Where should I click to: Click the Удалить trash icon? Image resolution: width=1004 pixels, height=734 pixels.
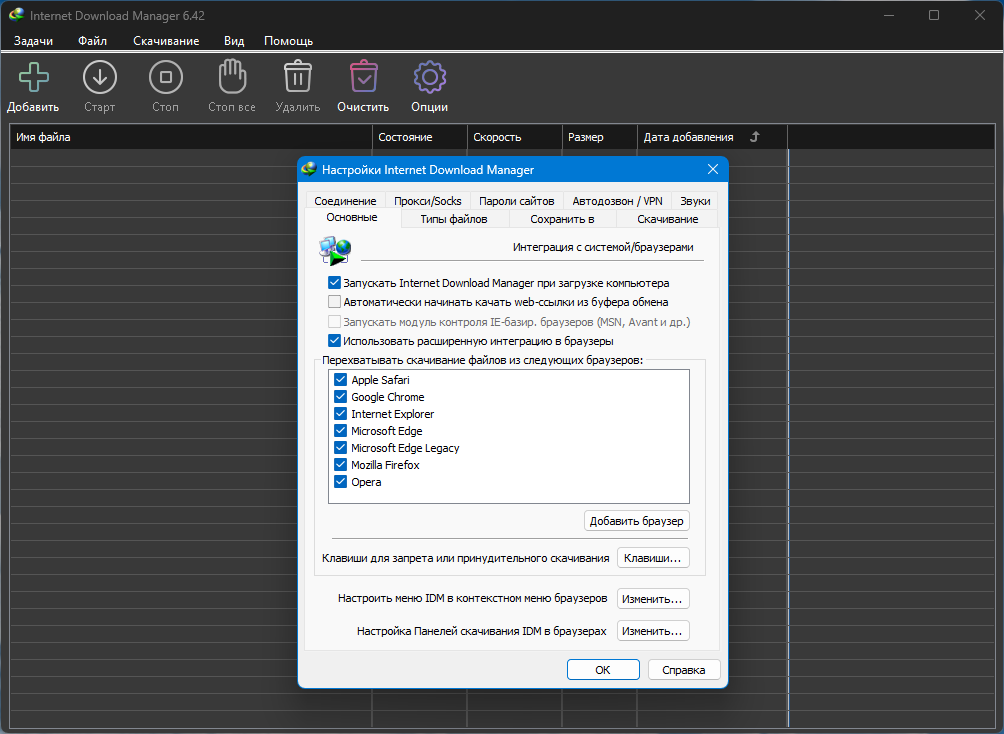[297, 78]
